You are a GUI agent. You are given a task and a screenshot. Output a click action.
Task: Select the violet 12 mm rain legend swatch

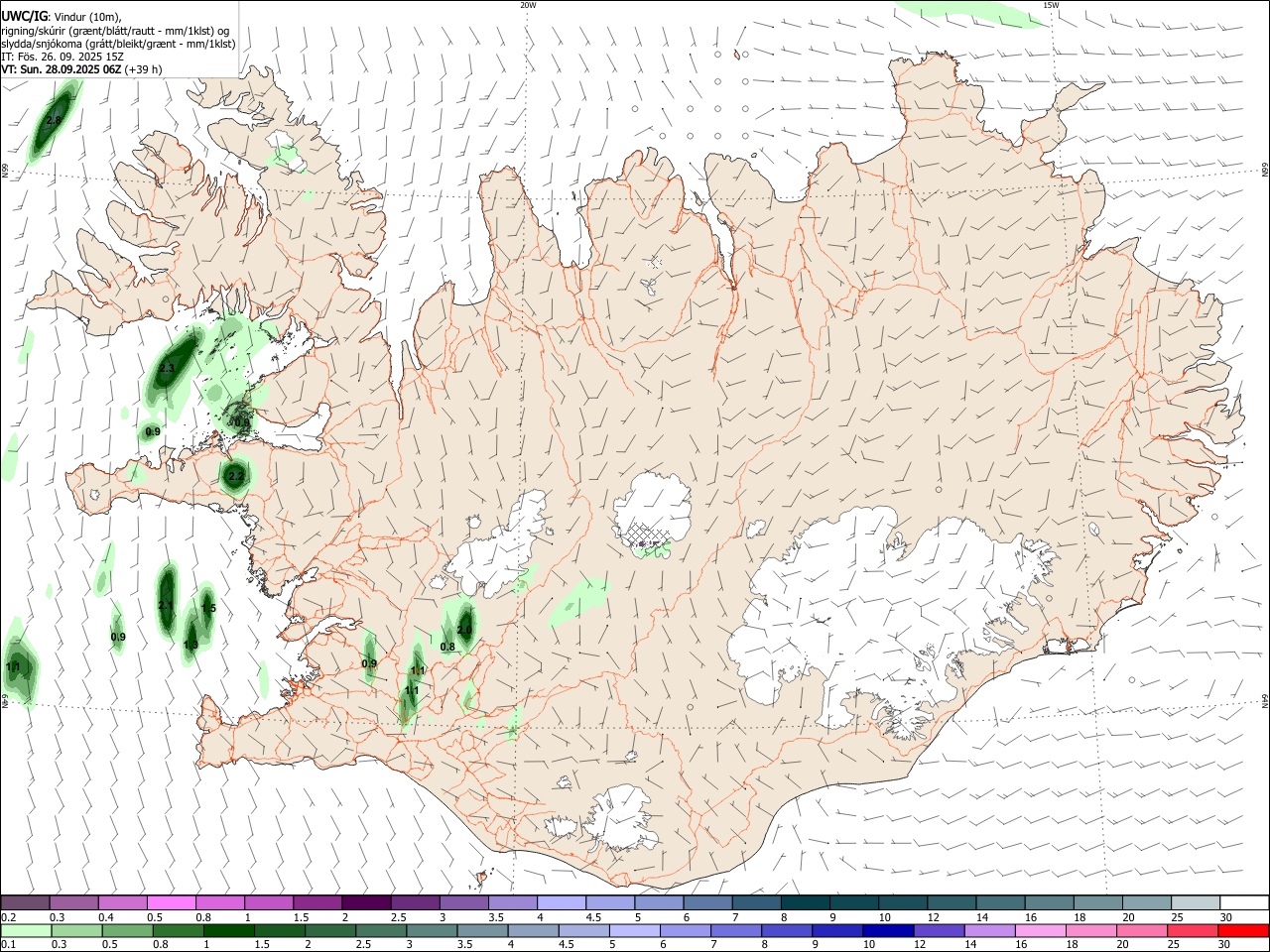click(939, 930)
